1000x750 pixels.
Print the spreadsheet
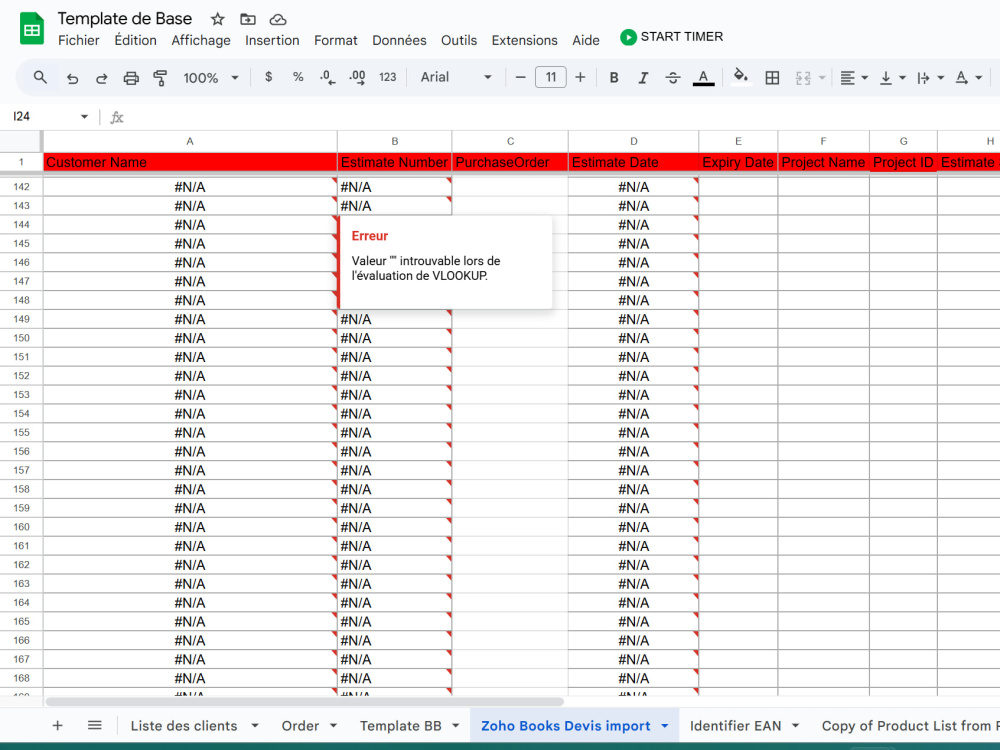click(x=131, y=78)
